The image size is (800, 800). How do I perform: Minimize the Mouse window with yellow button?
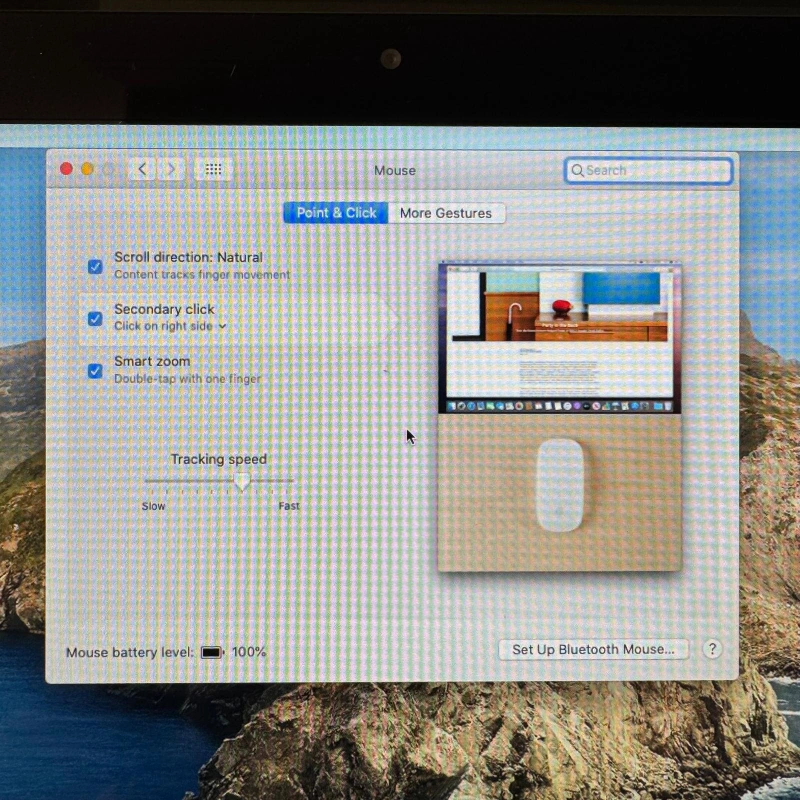[x=87, y=169]
